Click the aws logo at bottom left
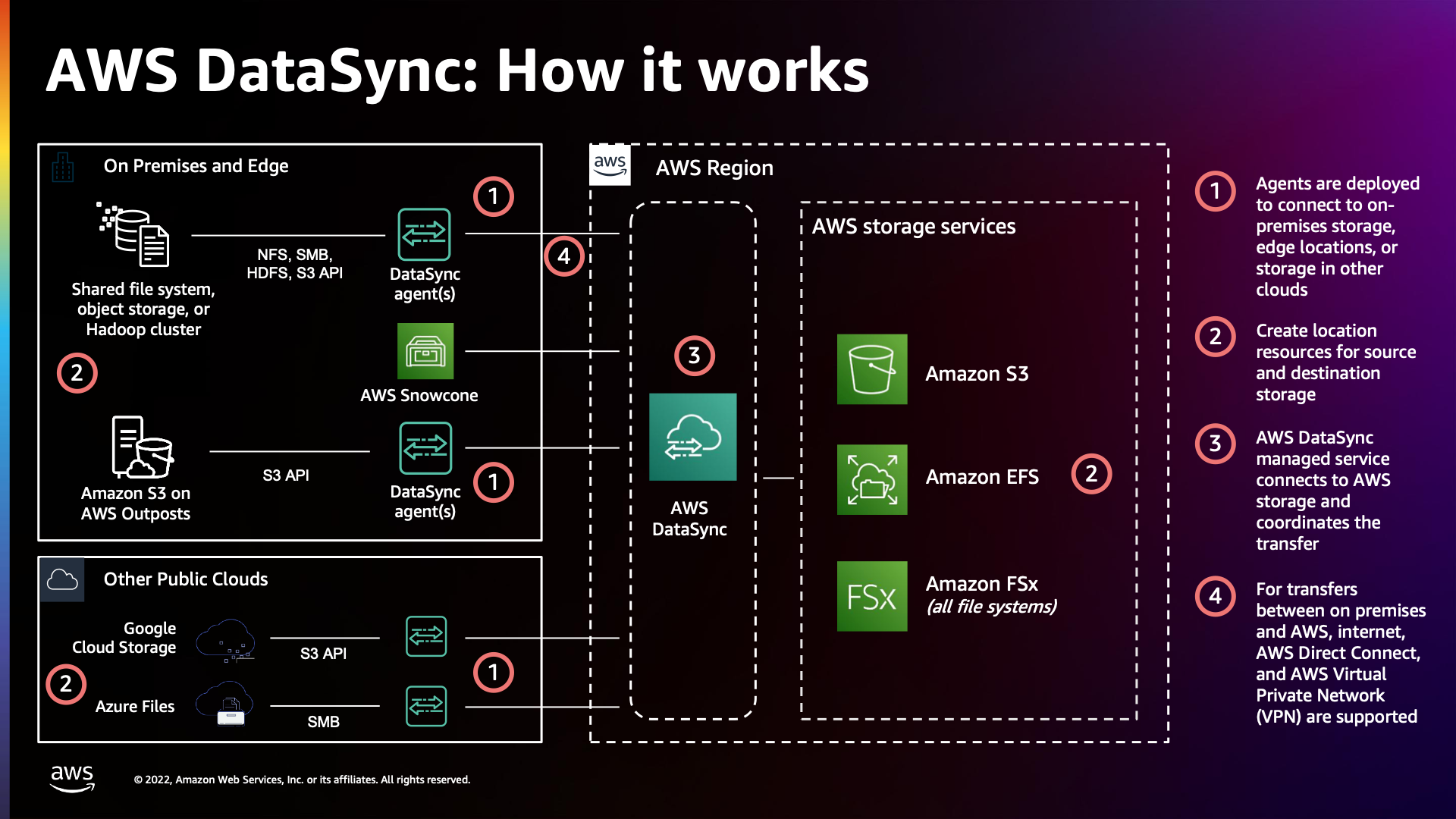 pyautogui.click(x=73, y=777)
